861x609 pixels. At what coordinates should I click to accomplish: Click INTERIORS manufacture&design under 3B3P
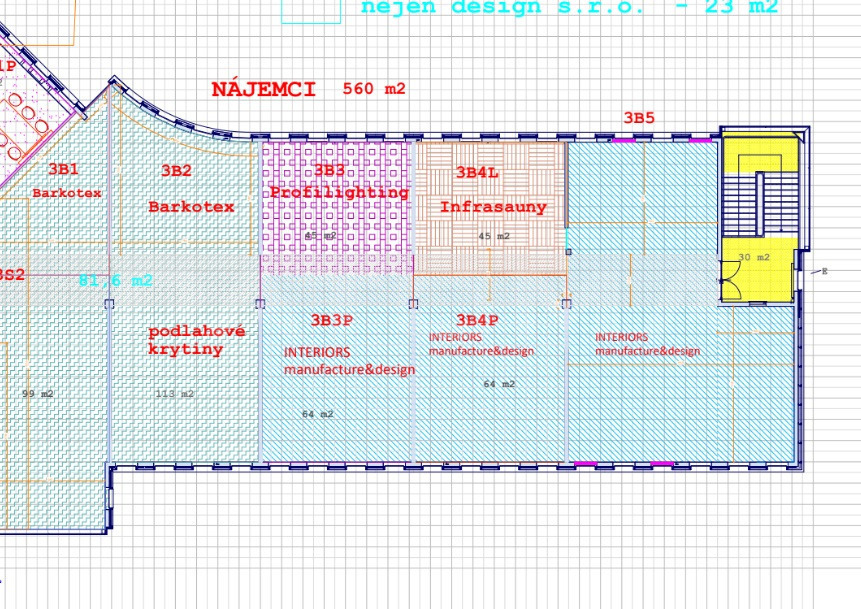349,361
